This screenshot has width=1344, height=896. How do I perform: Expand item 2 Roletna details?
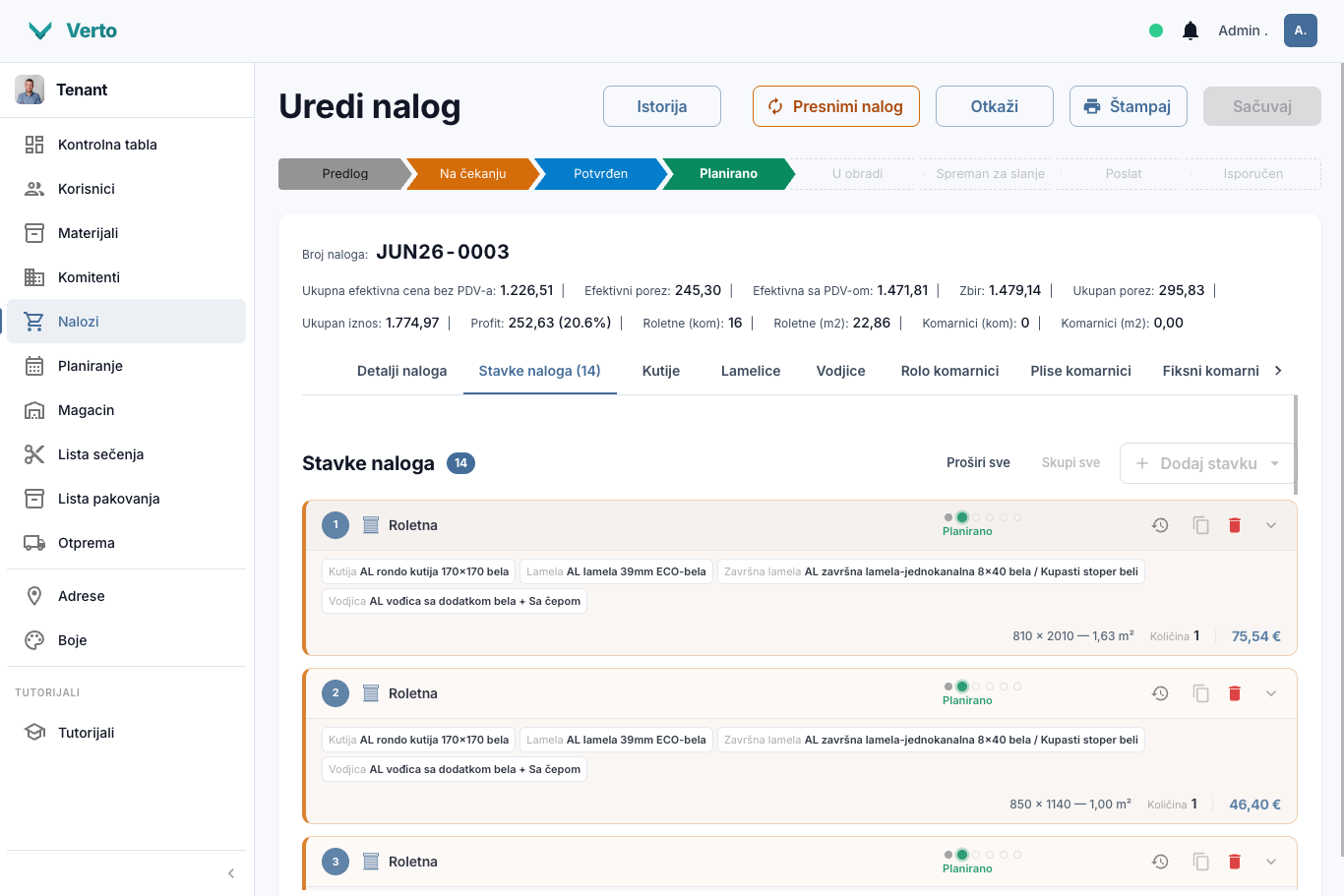pos(1271,693)
